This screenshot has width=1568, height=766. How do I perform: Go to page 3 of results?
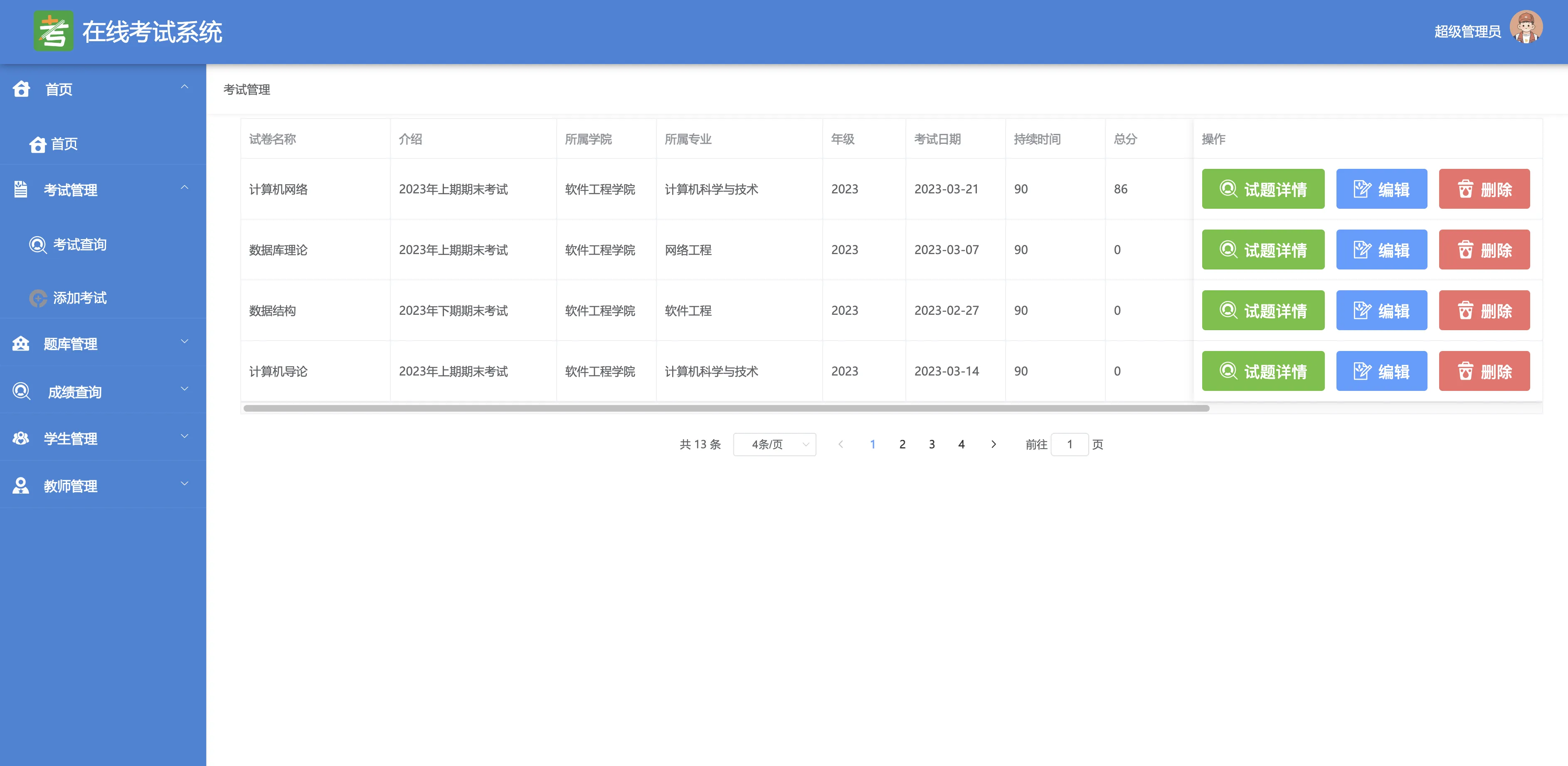click(x=931, y=445)
